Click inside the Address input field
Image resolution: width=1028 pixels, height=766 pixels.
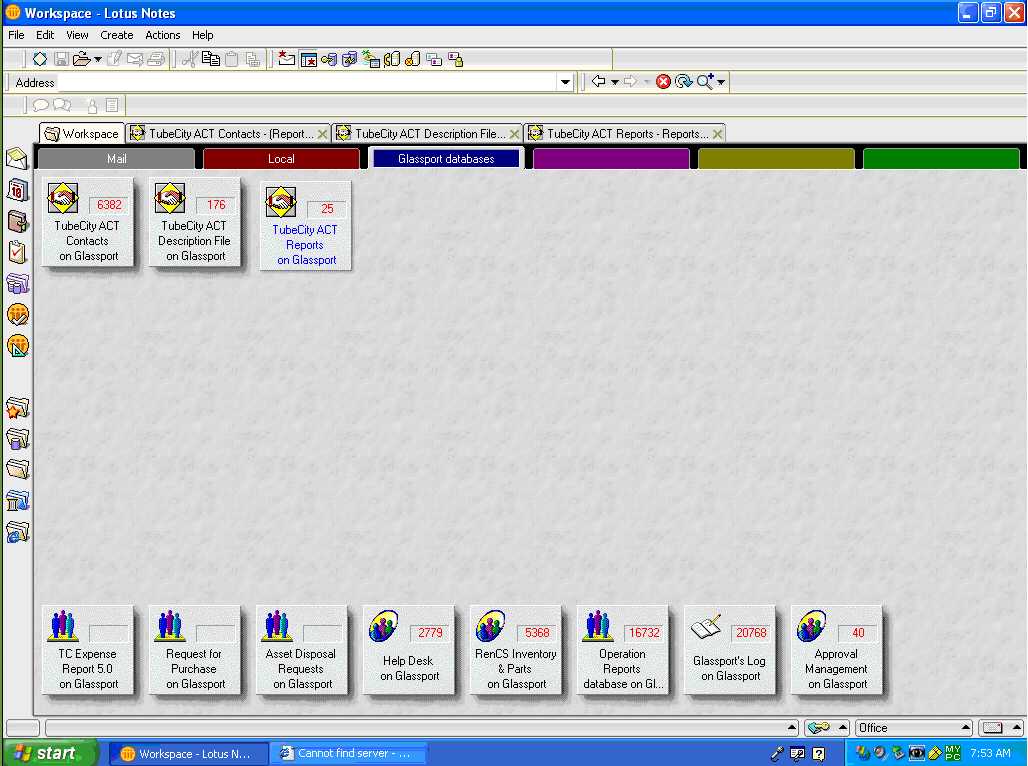(x=307, y=82)
